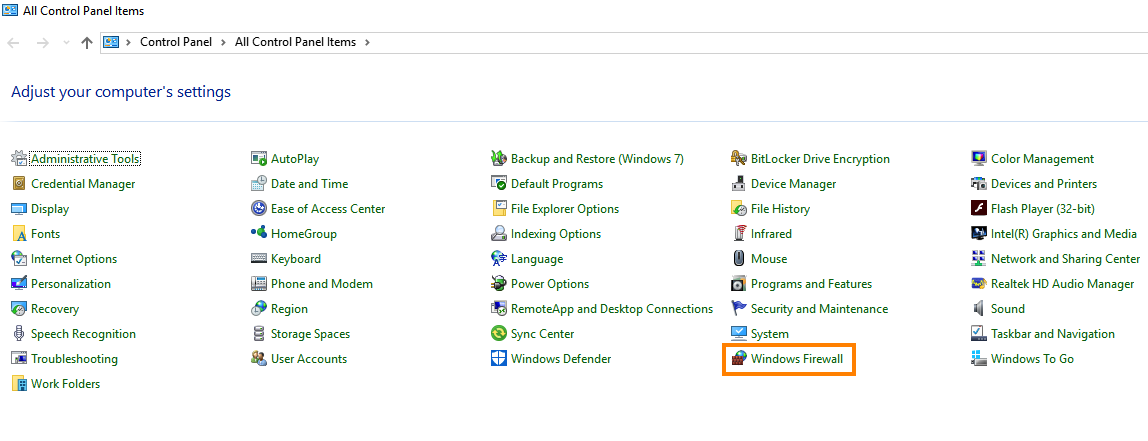The width and height of the screenshot is (1148, 441).
Task: Open the Windows Defender shield icon
Action: (499, 358)
